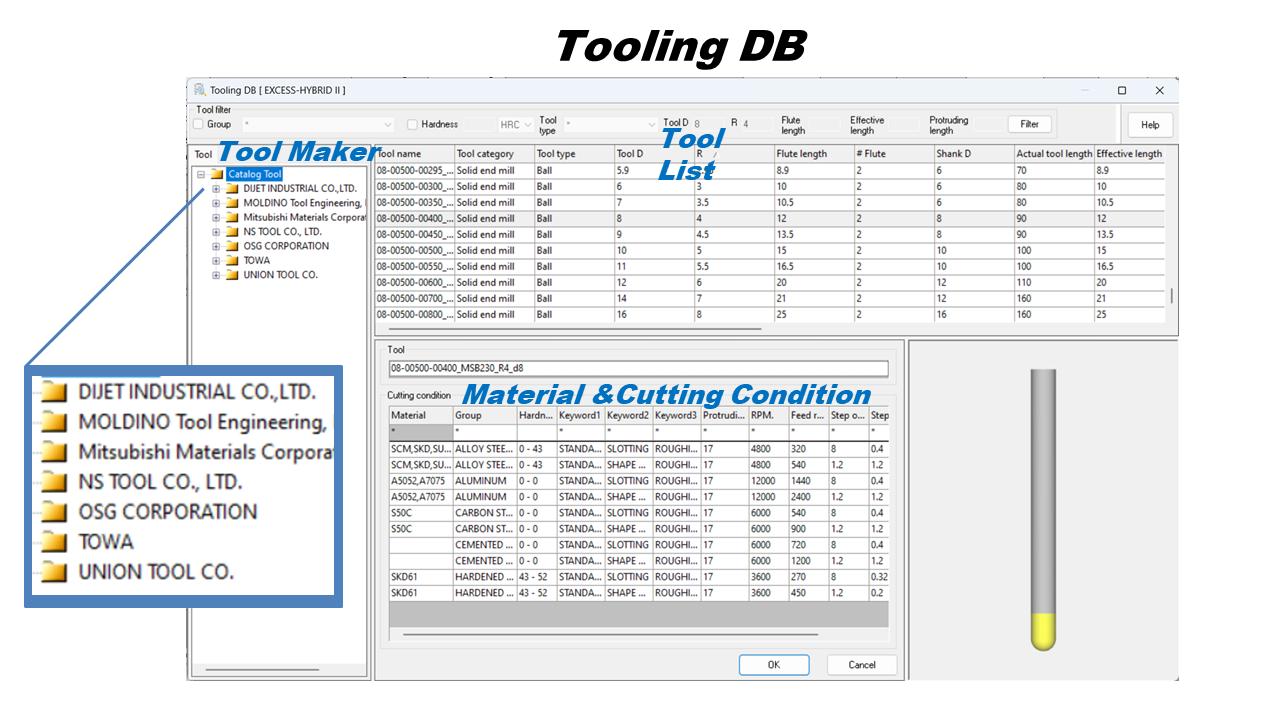
Task: Enable the Hardness filter checkbox
Action: [x=412, y=124]
